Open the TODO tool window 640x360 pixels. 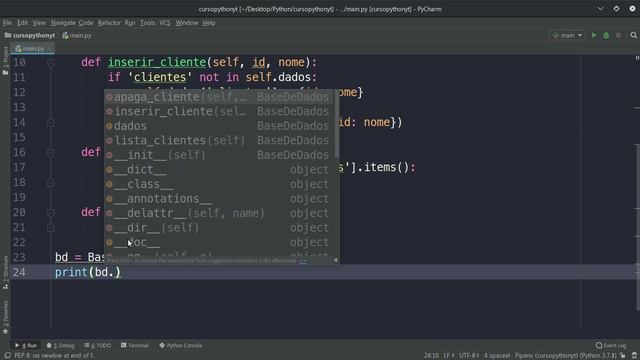pyautogui.click(x=98, y=345)
